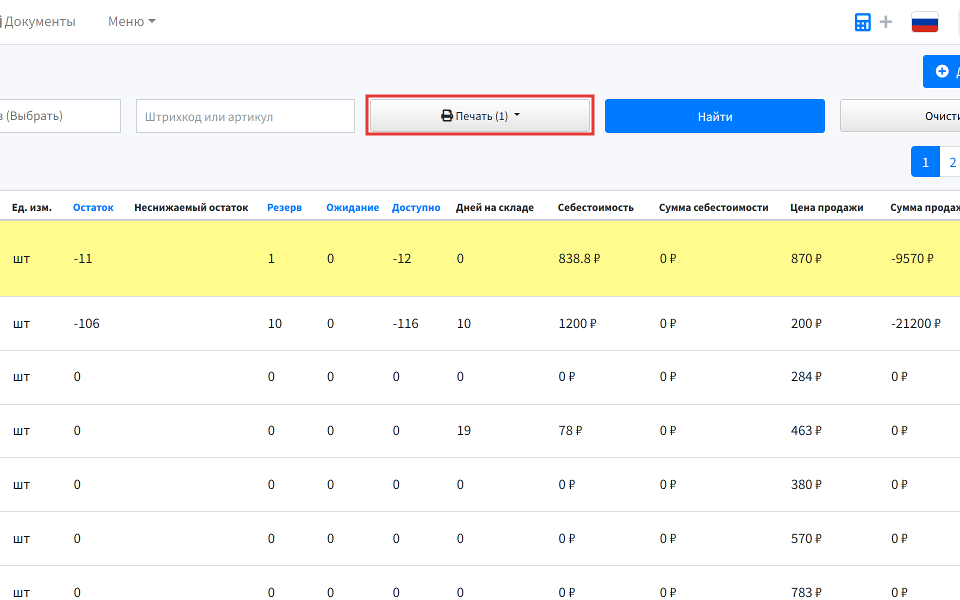Switch language via Russian flag icon
This screenshot has height=600, width=960.
click(924, 22)
